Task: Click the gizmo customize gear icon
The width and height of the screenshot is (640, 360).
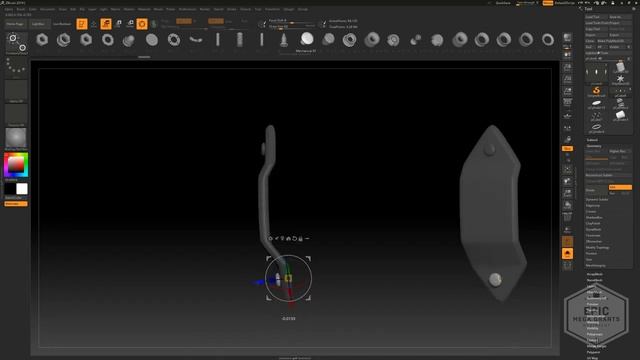Action: (x=270, y=238)
